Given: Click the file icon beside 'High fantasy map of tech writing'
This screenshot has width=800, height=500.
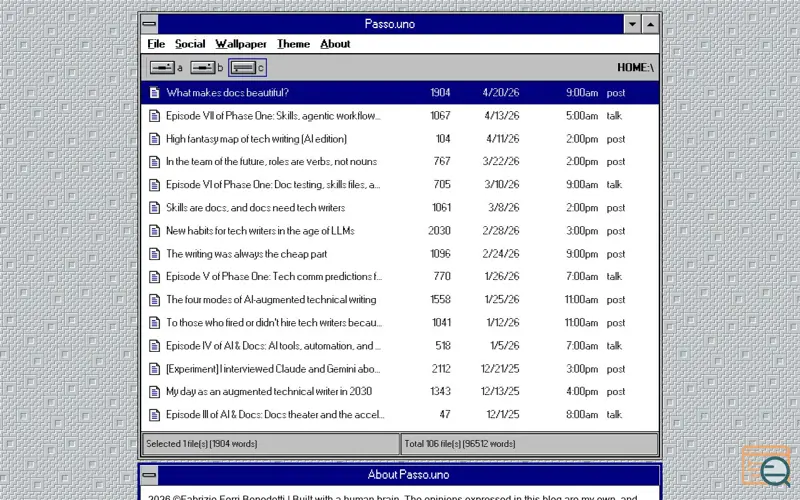Looking at the screenshot, I should 154,139.
